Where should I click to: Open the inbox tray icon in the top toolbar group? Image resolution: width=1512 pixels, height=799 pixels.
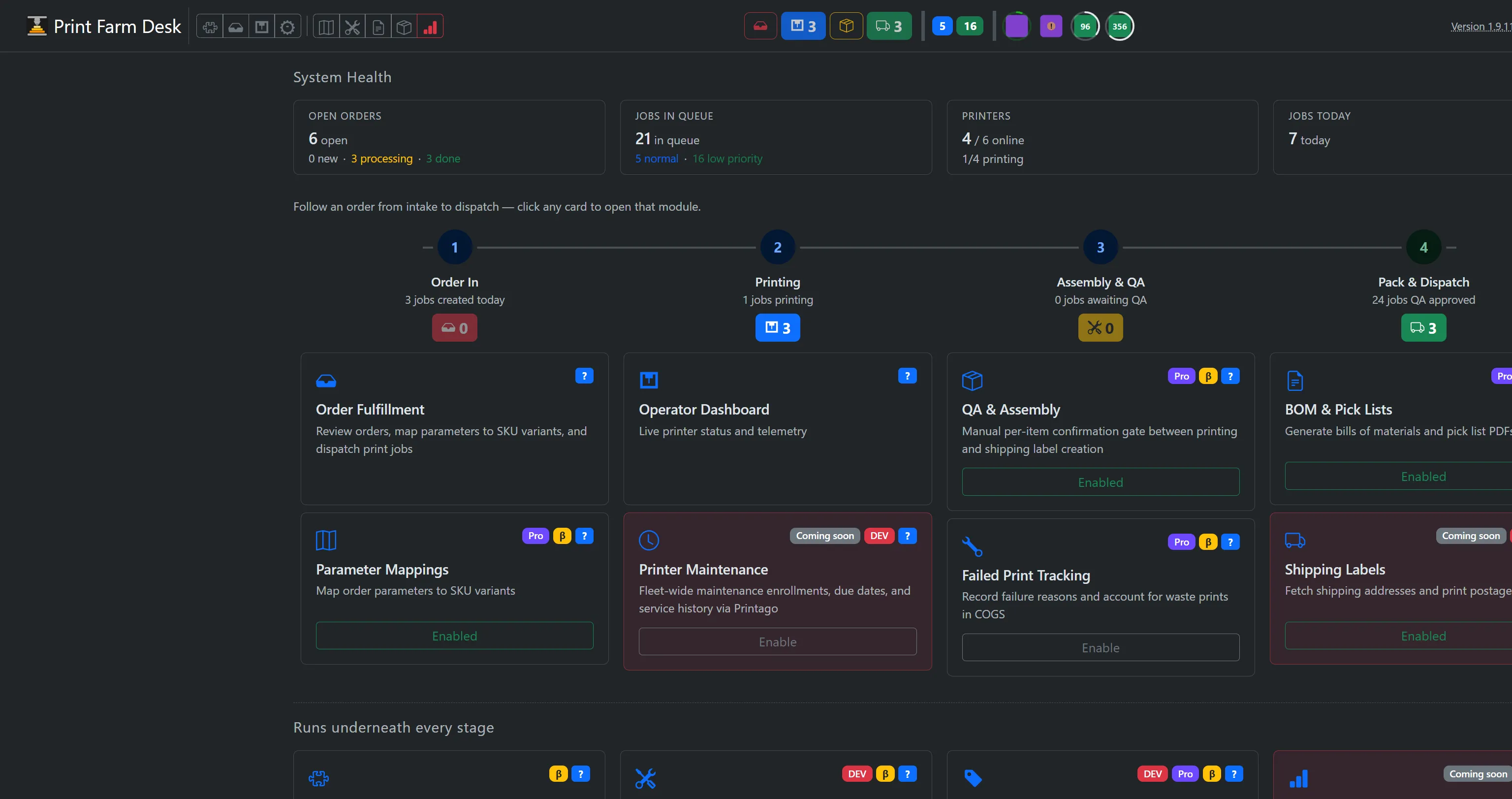coord(236,27)
